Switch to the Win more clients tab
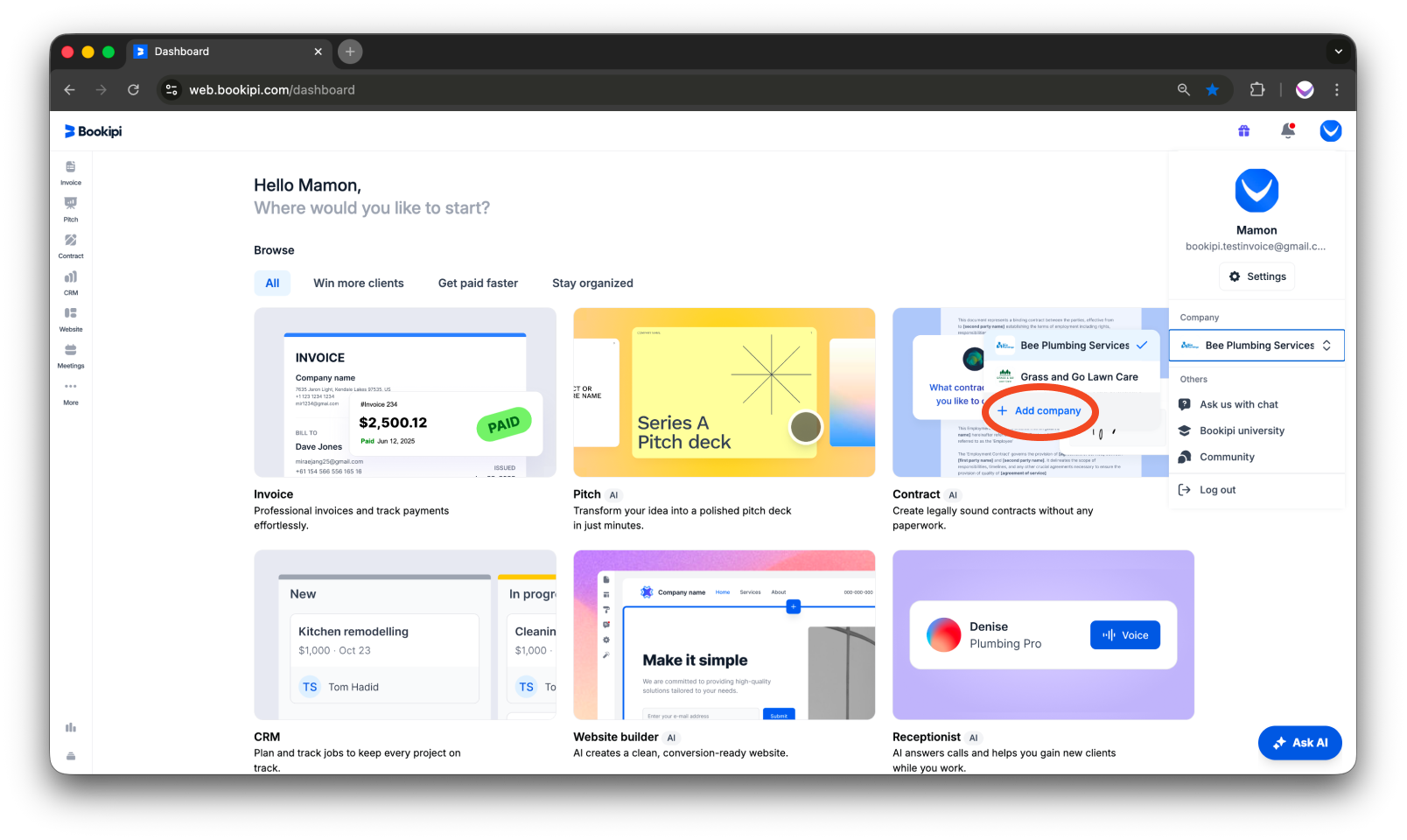The height and width of the screenshot is (840, 1407). [x=358, y=283]
